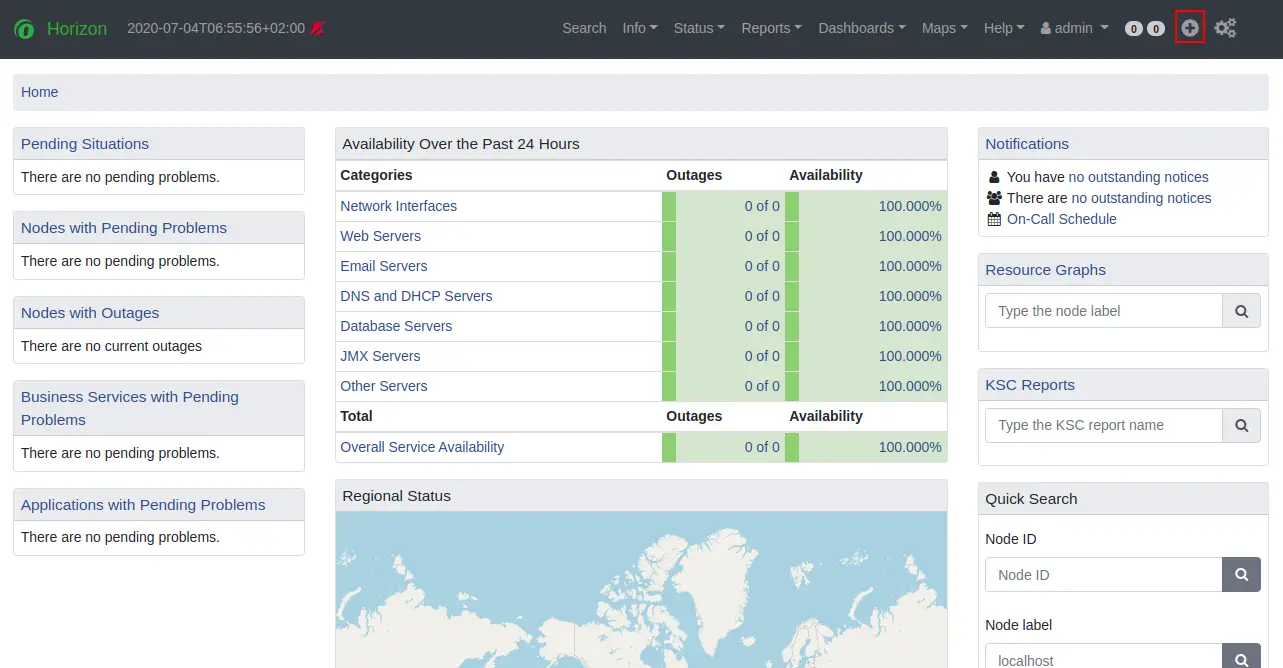Open the Overall Service Availability link
The height and width of the screenshot is (668, 1283).
pos(422,447)
